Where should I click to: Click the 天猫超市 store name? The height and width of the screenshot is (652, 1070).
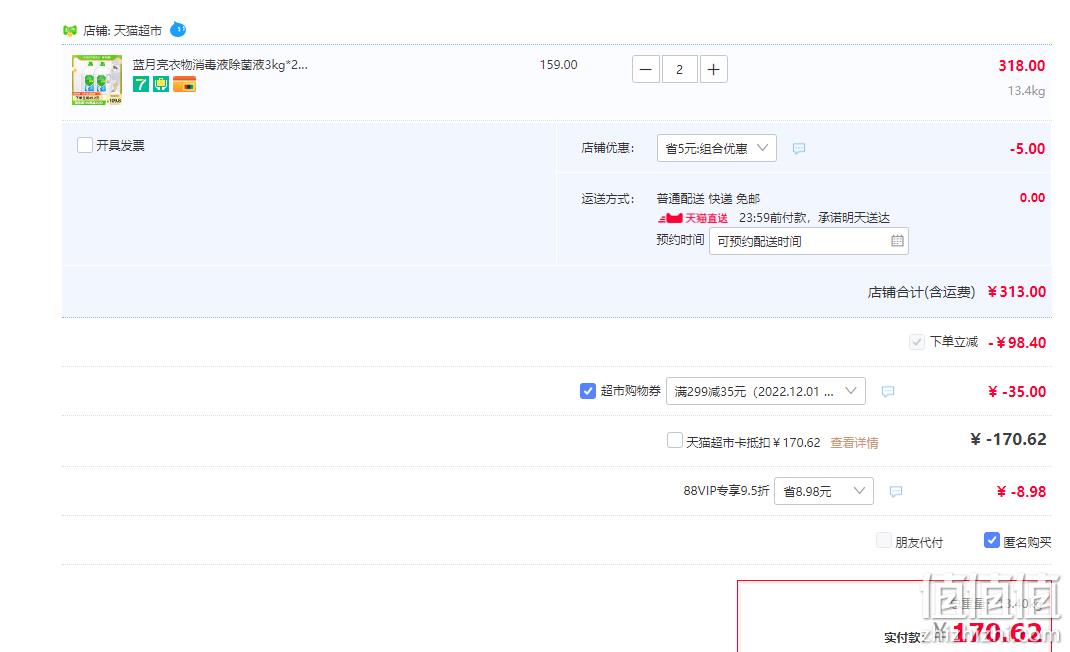[x=138, y=31]
